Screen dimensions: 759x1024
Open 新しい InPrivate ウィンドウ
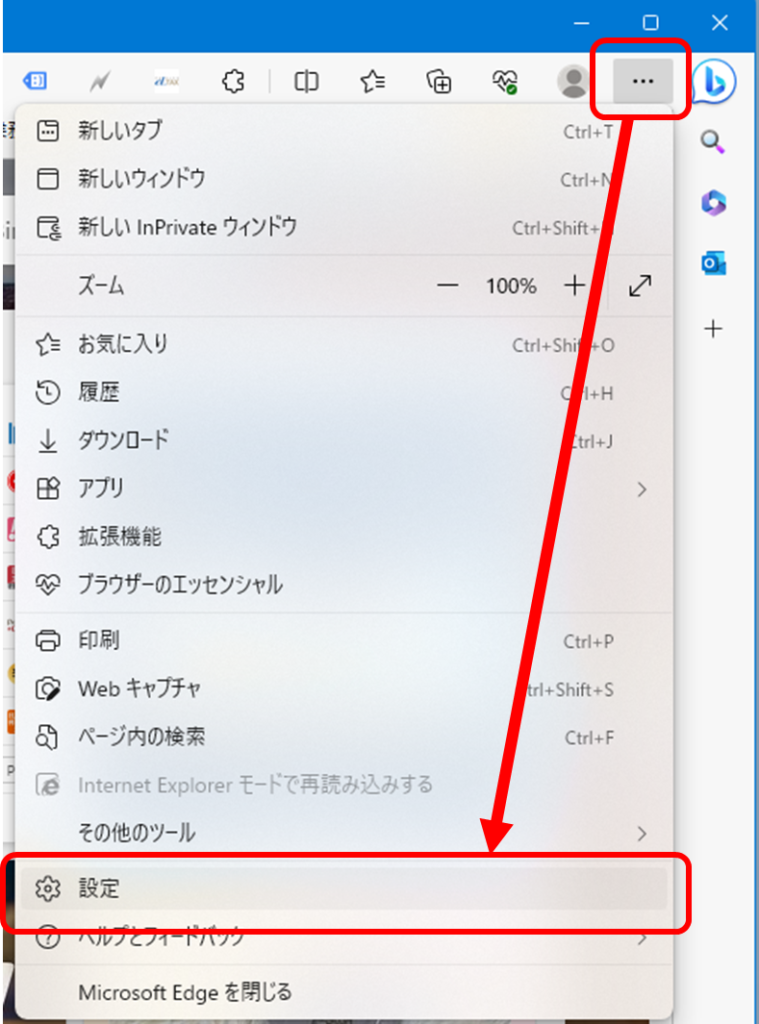coord(344,227)
